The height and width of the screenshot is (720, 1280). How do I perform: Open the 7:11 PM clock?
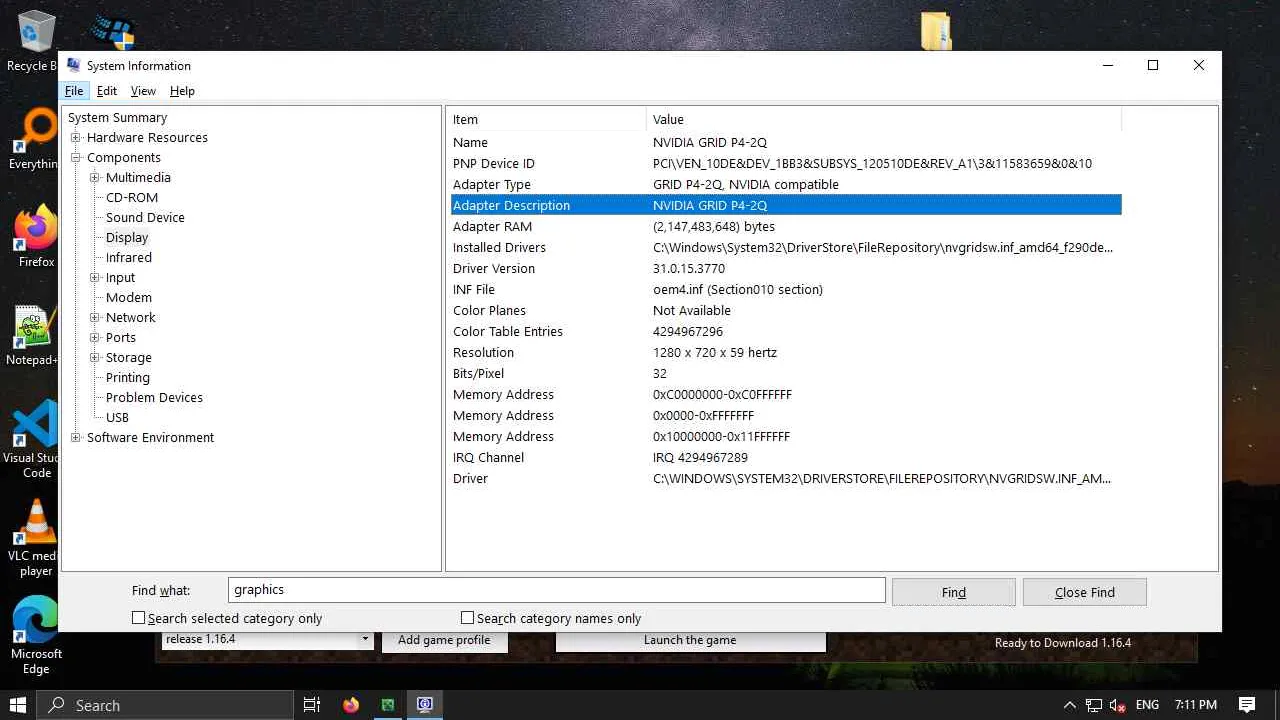tap(1196, 705)
